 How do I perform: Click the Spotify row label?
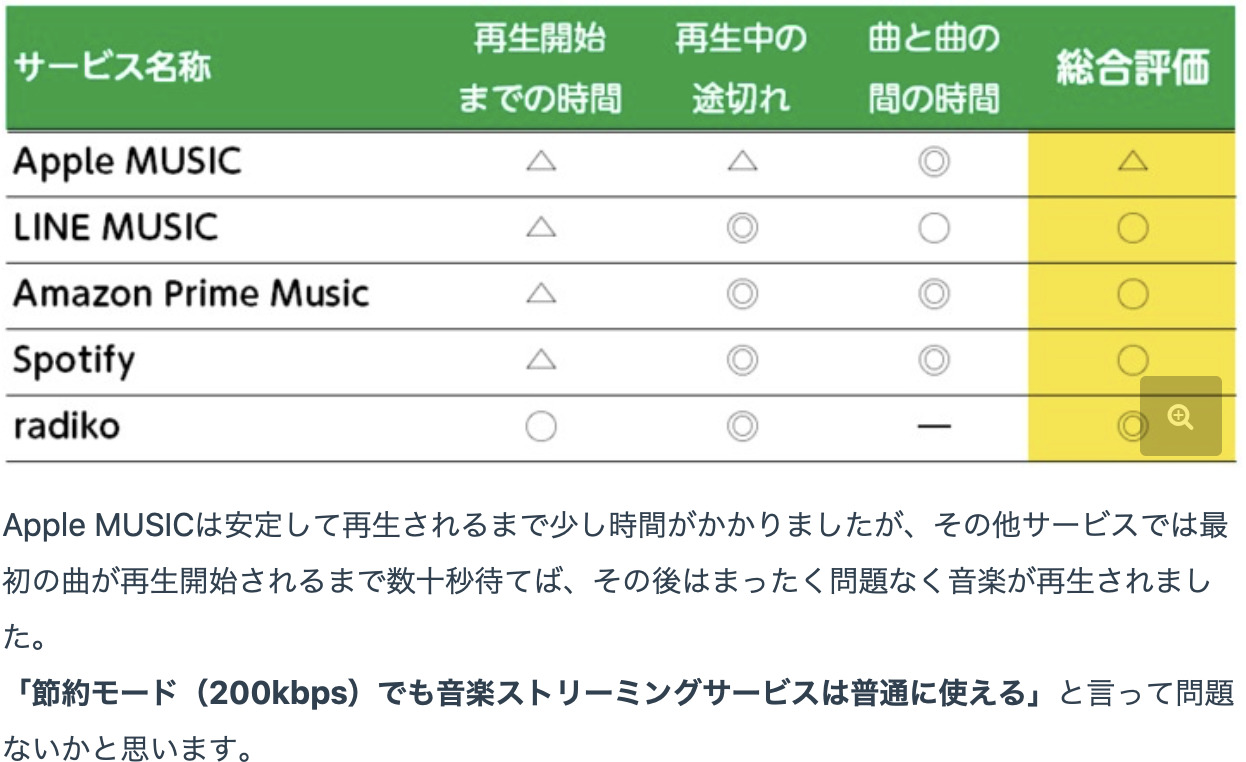(74, 361)
